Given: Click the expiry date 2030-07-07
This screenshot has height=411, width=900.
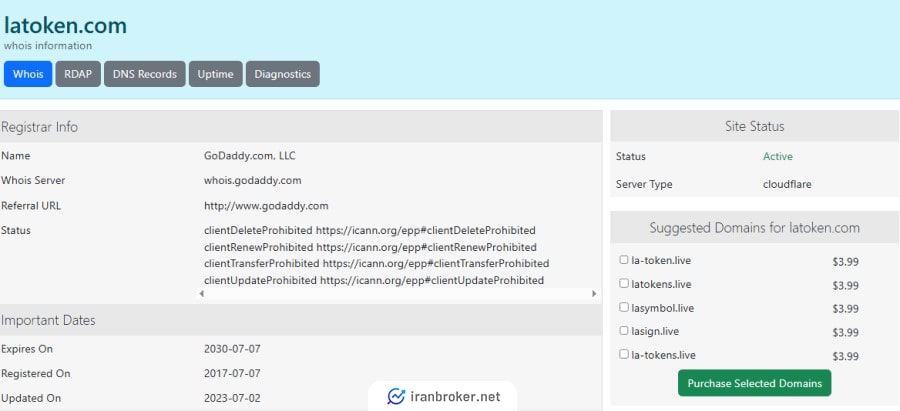Looking at the screenshot, I should [232, 348].
